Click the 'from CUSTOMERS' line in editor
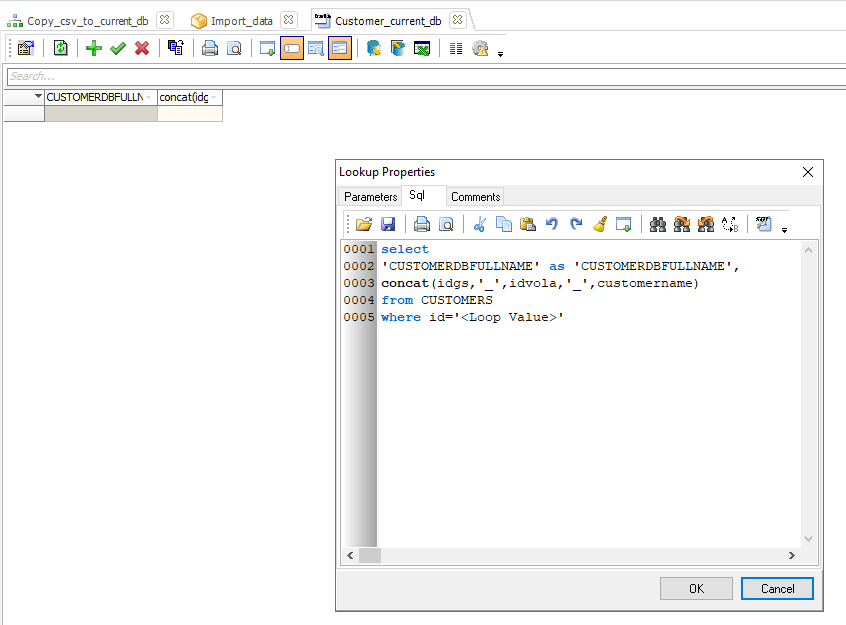 [437, 300]
